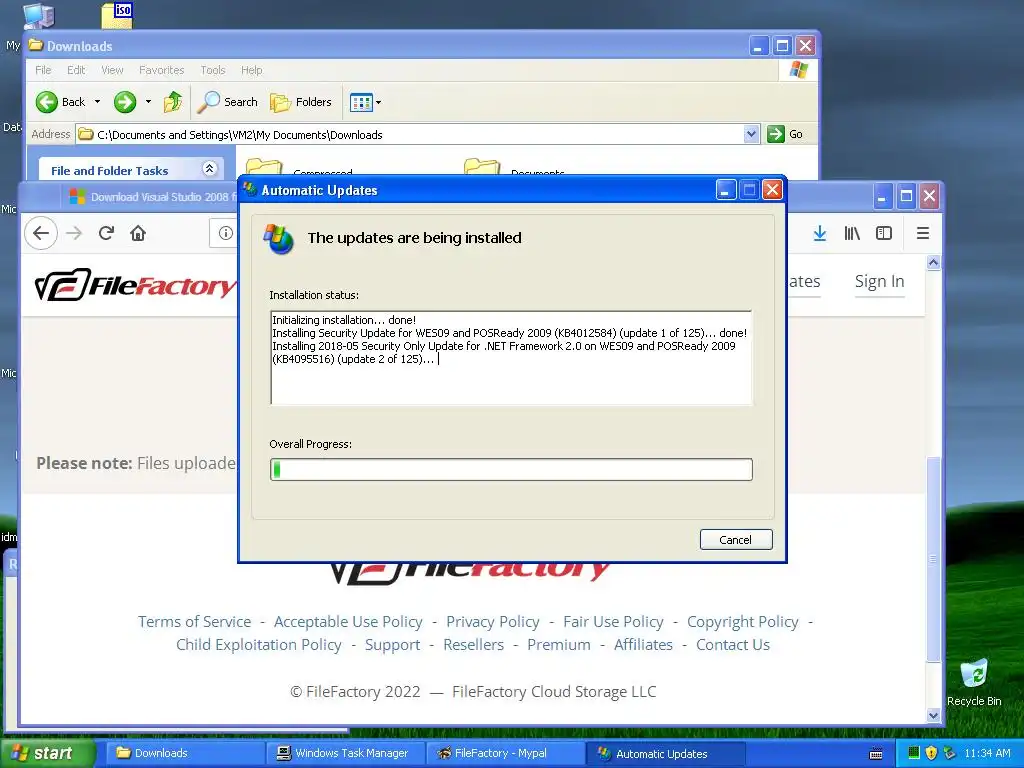Open the View menu in Downloads window
The height and width of the screenshot is (768, 1024).
(112, 70)
